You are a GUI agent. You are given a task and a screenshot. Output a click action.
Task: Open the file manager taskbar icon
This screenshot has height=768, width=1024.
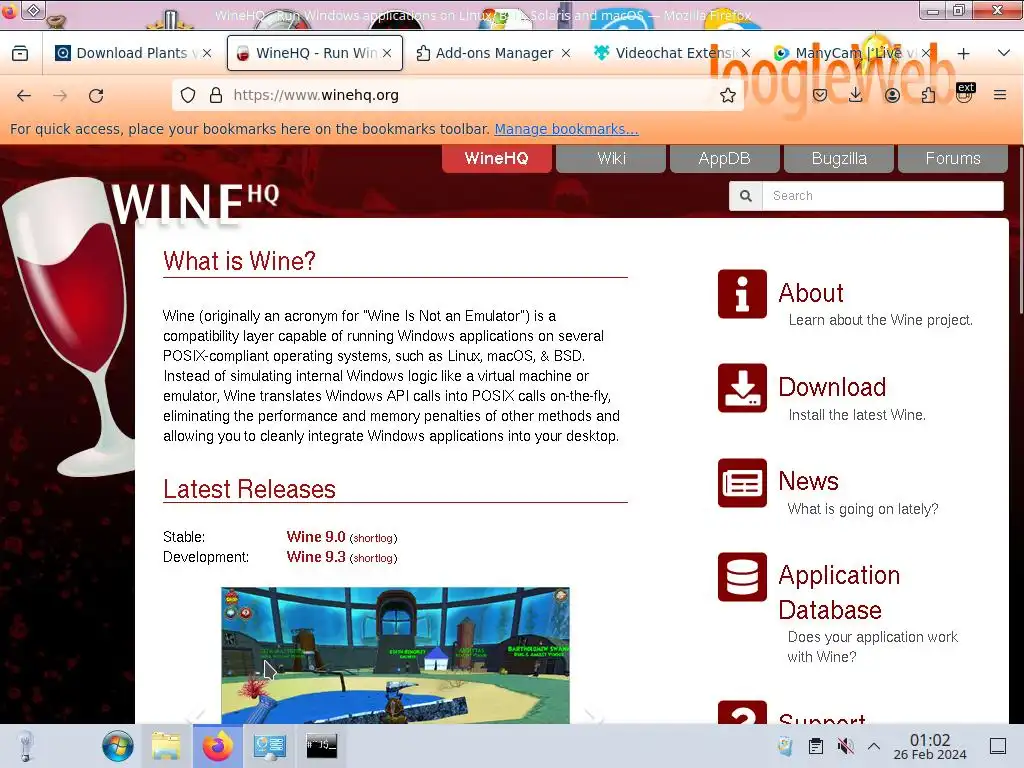coord(167,746)
